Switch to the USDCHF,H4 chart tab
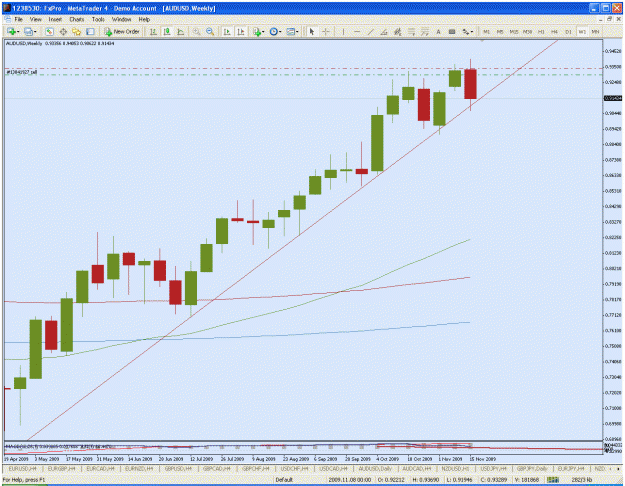Screen dimensions: 625x486 tap(294, 469)
